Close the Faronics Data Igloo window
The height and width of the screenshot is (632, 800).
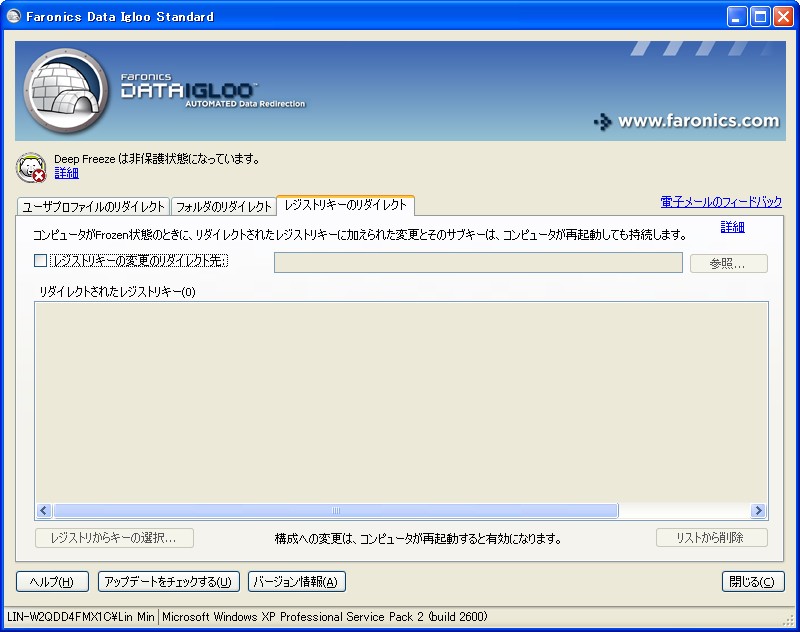tap(783, 17)
